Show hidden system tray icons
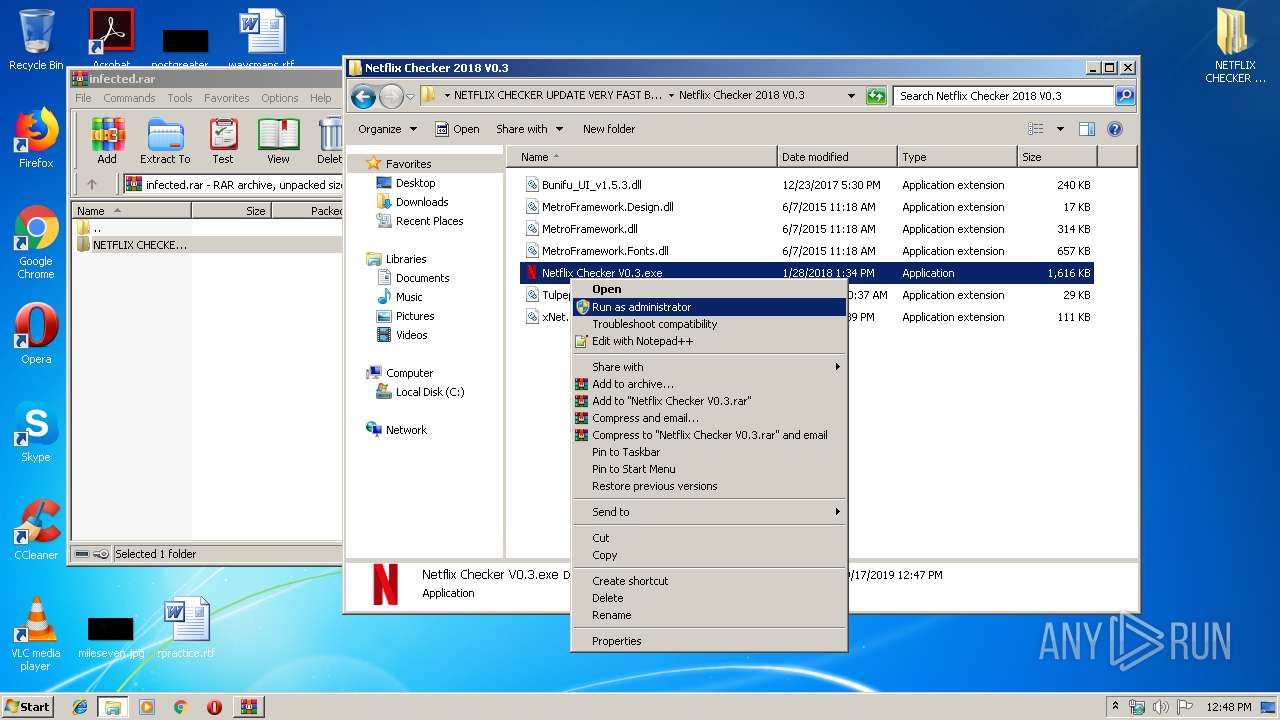This screenshot has height=720, width=1280. pos(1115,707)
